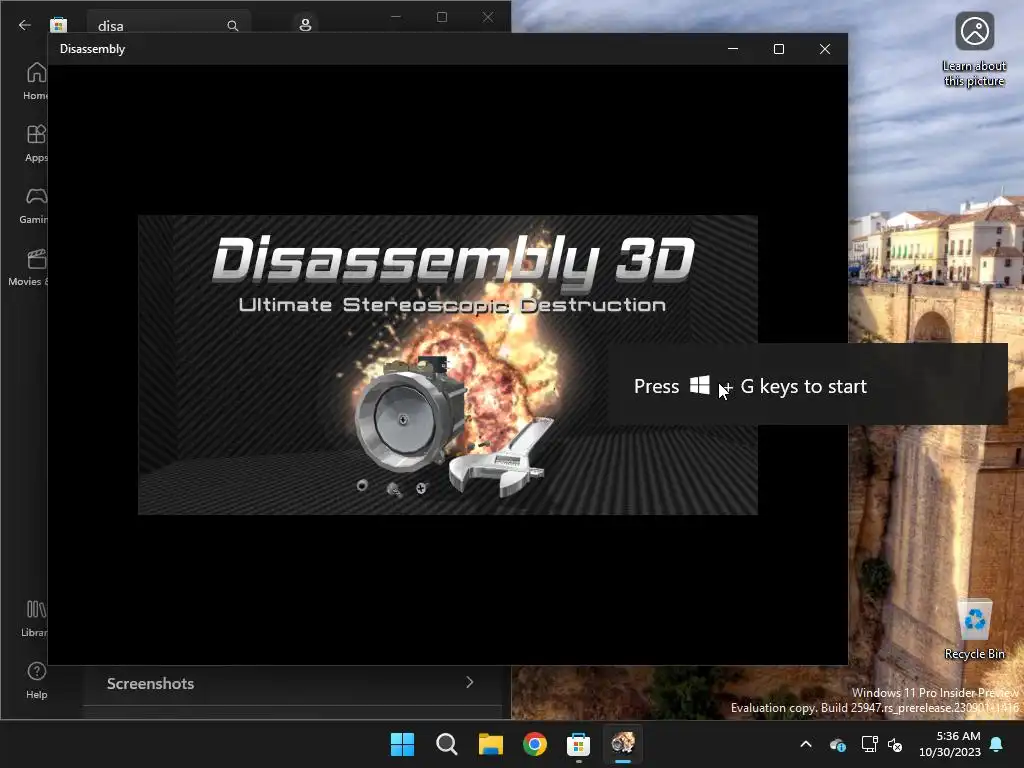Expand the Screenshots section chevron
This screenshot has width=1024, height=768.
tap(470, 682)
